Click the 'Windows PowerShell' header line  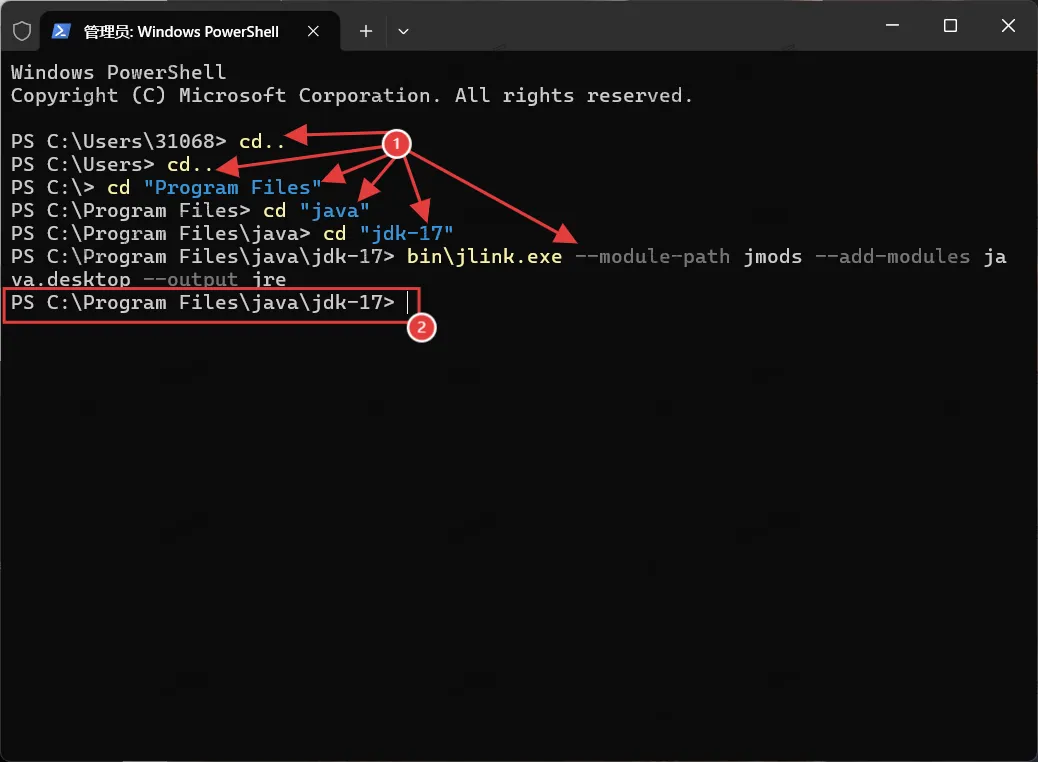point(118,72)
